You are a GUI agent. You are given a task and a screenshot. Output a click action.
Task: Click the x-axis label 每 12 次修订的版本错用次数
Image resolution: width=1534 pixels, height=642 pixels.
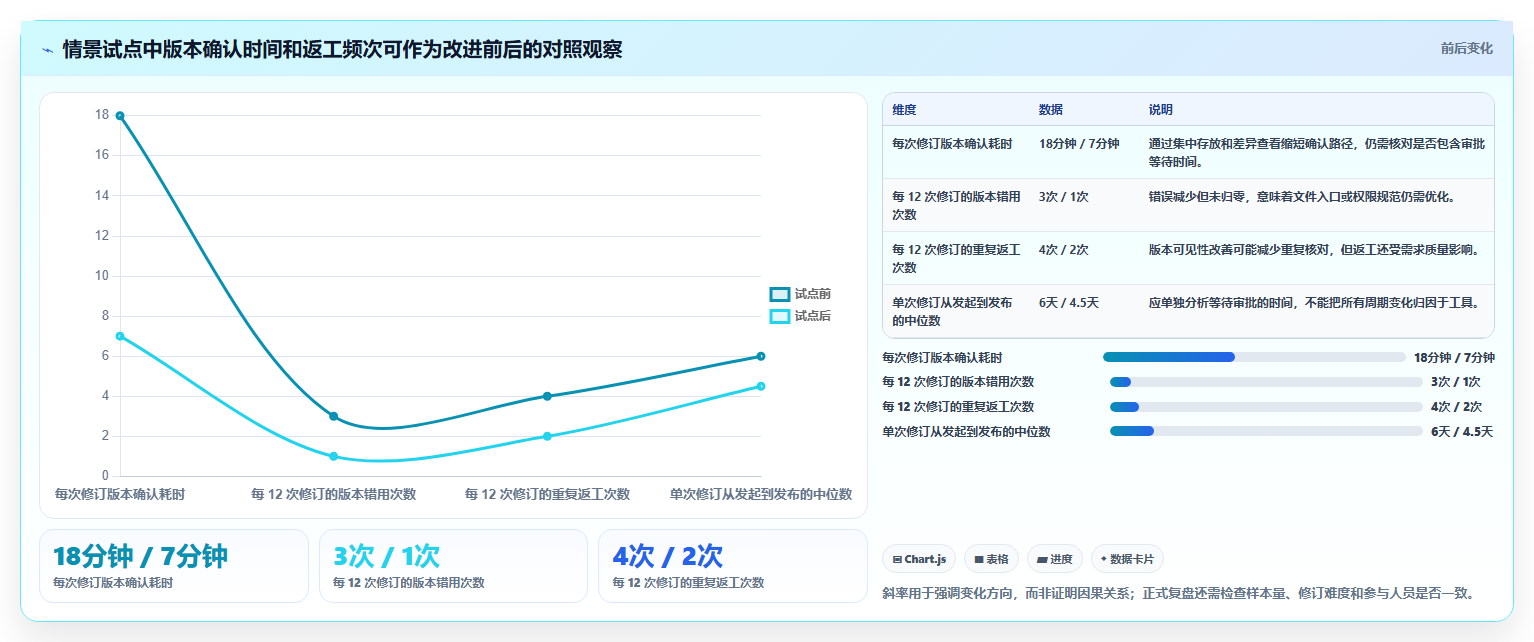[334, 494]
